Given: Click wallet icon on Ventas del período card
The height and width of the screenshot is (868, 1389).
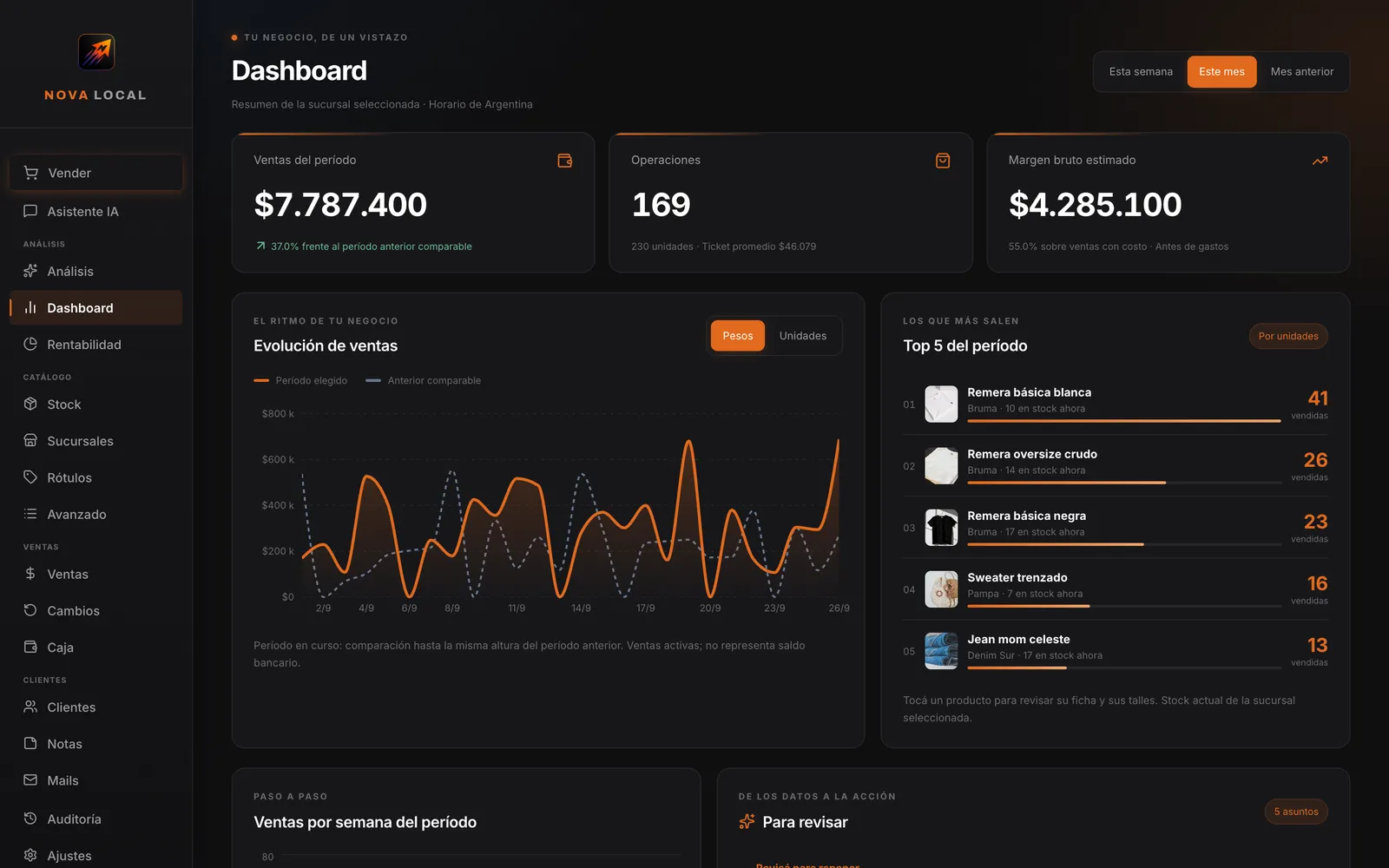Looking at the screenshot, I should (565, 161).
